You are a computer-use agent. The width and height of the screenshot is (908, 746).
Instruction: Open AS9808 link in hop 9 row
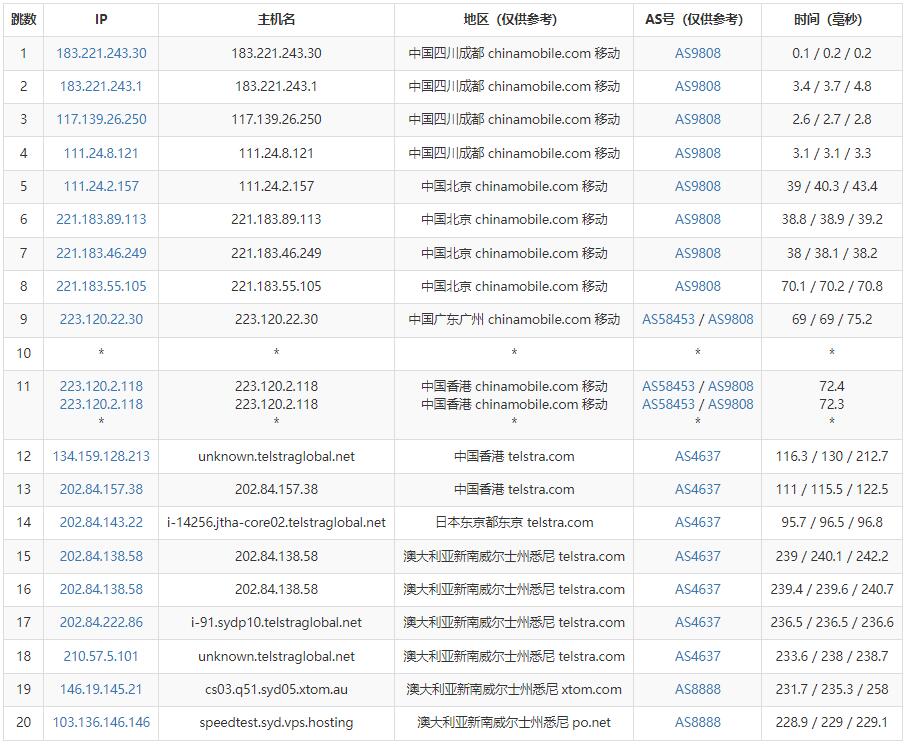[731, 319]
